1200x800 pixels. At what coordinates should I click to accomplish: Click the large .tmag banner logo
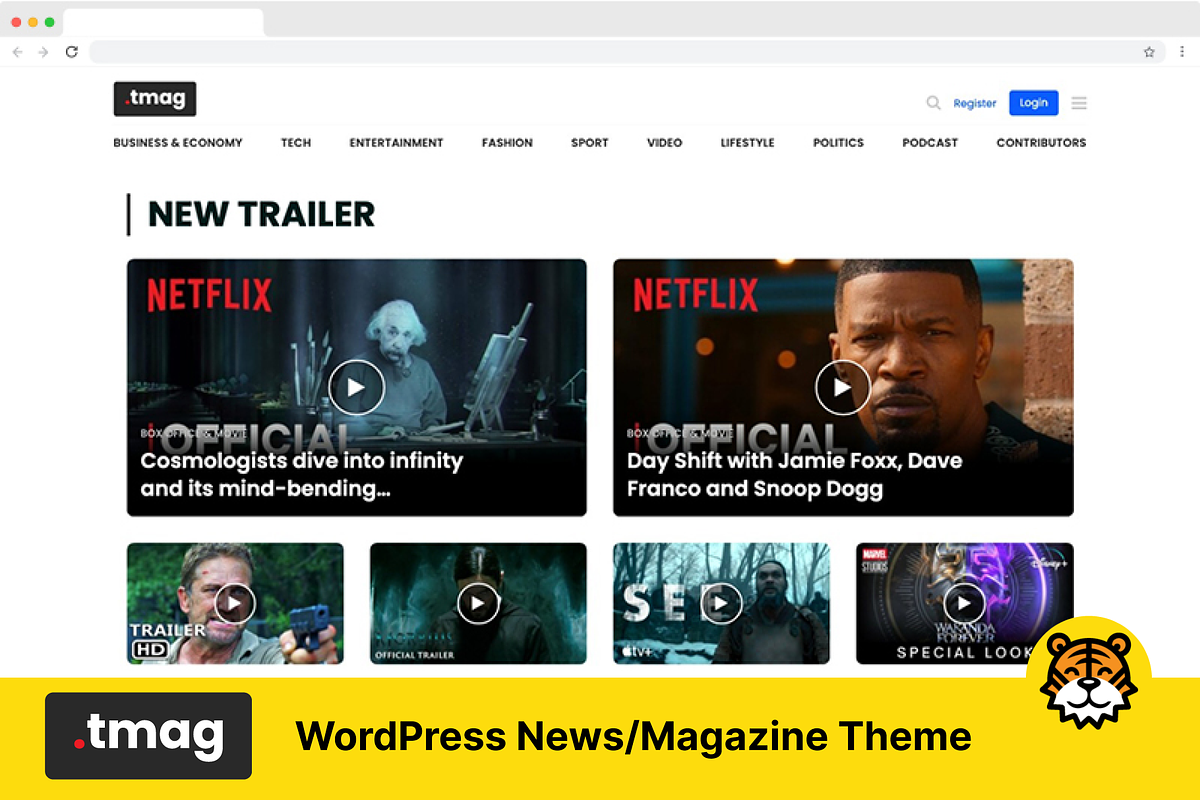point(148,736)
